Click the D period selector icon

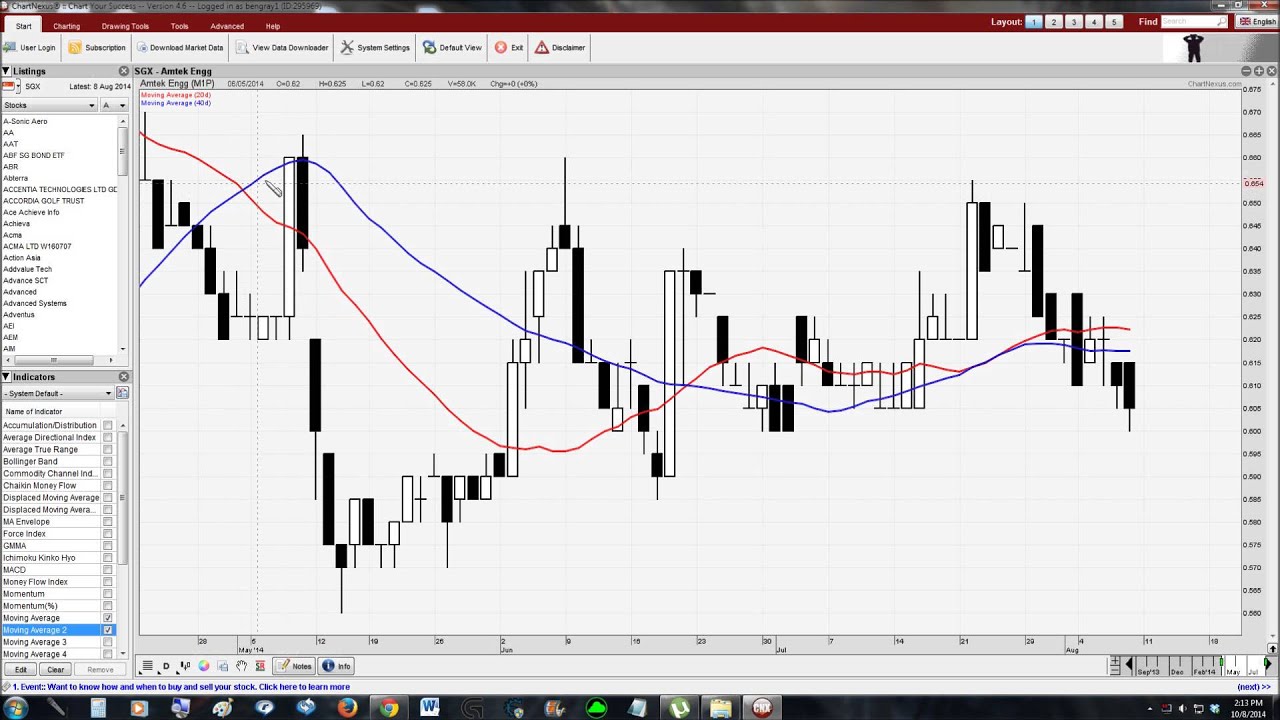click(166, 666)
